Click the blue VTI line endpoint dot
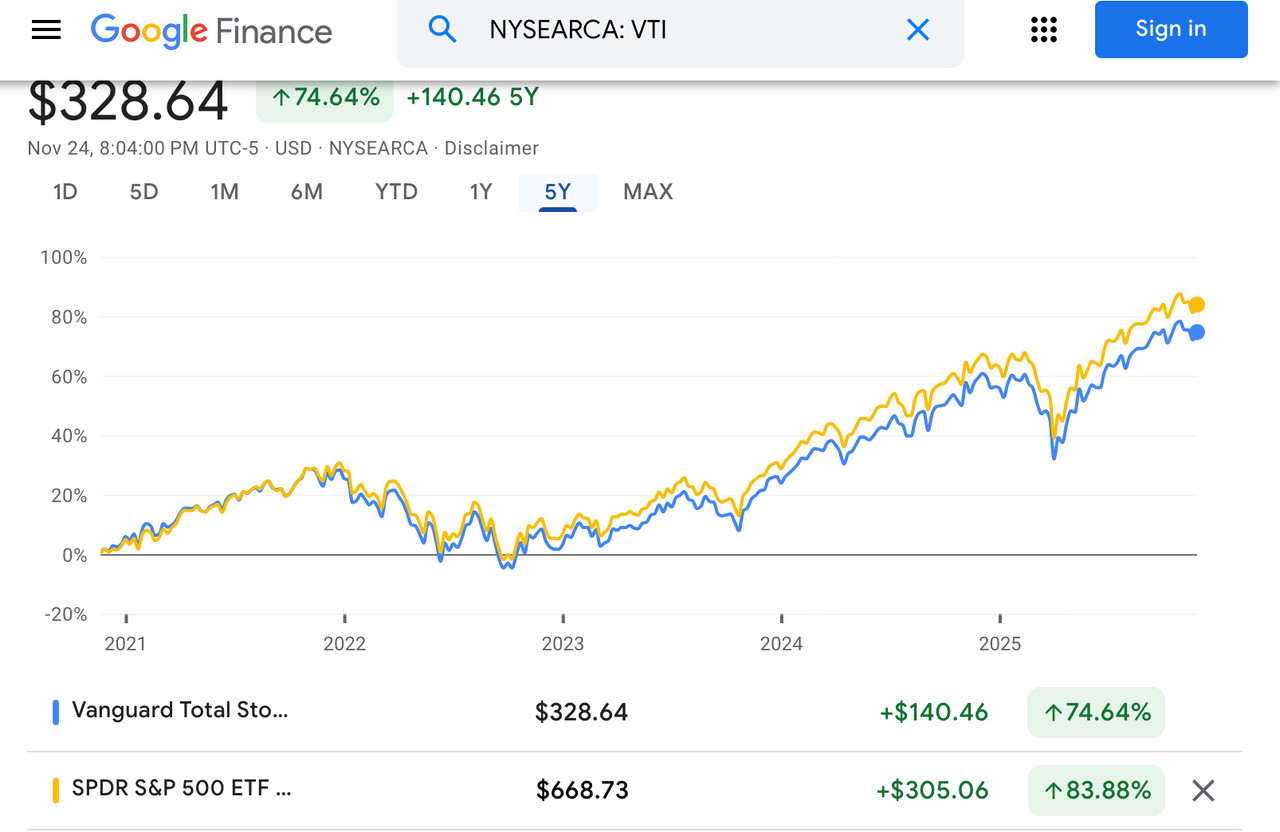Viewport: 1280px width, 832px height. [x=1196, y=333]
